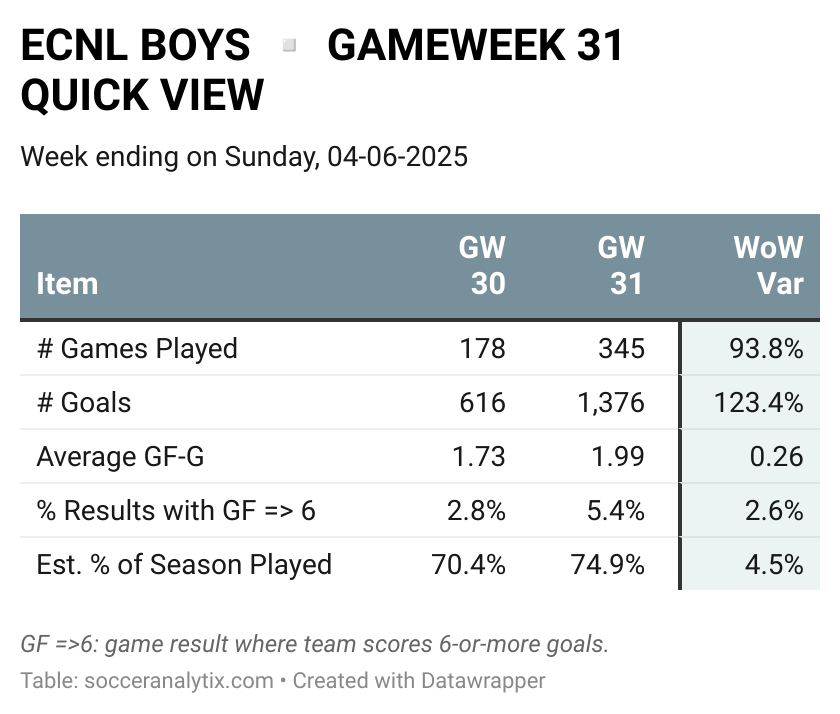Click the GF =>6 footnote text
Image resolution: width=840 pixels, height=714 pixels.
click(x=314, y=644)
